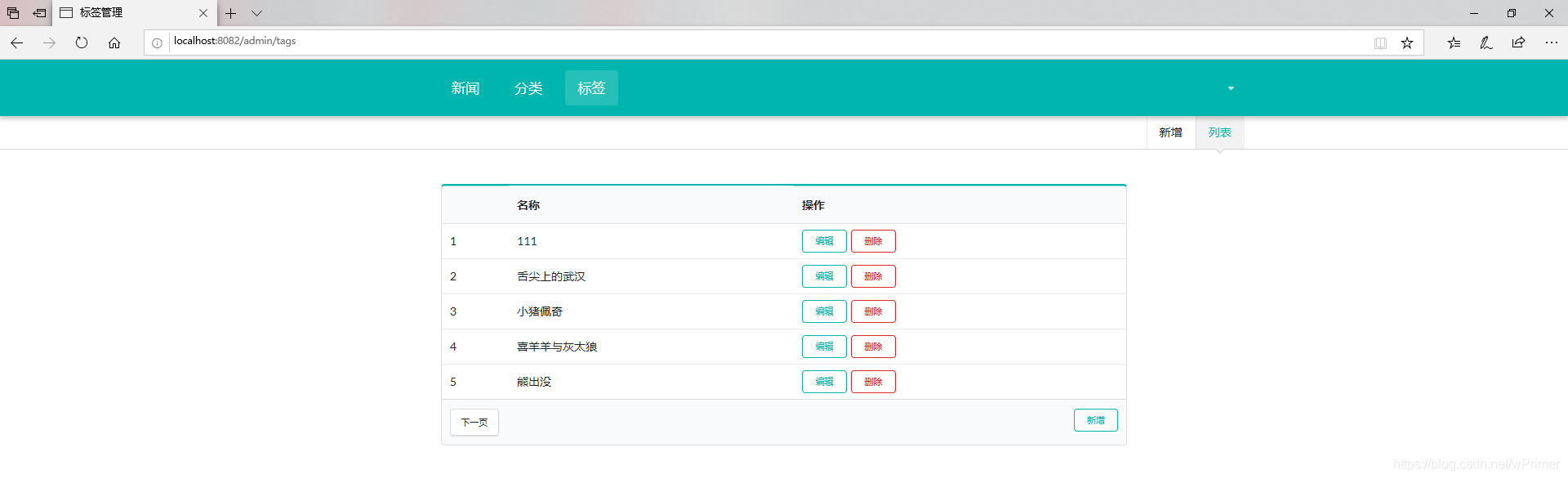Open the add notes pen icon
1568x479 pixels.
[x=1486, y=43]
